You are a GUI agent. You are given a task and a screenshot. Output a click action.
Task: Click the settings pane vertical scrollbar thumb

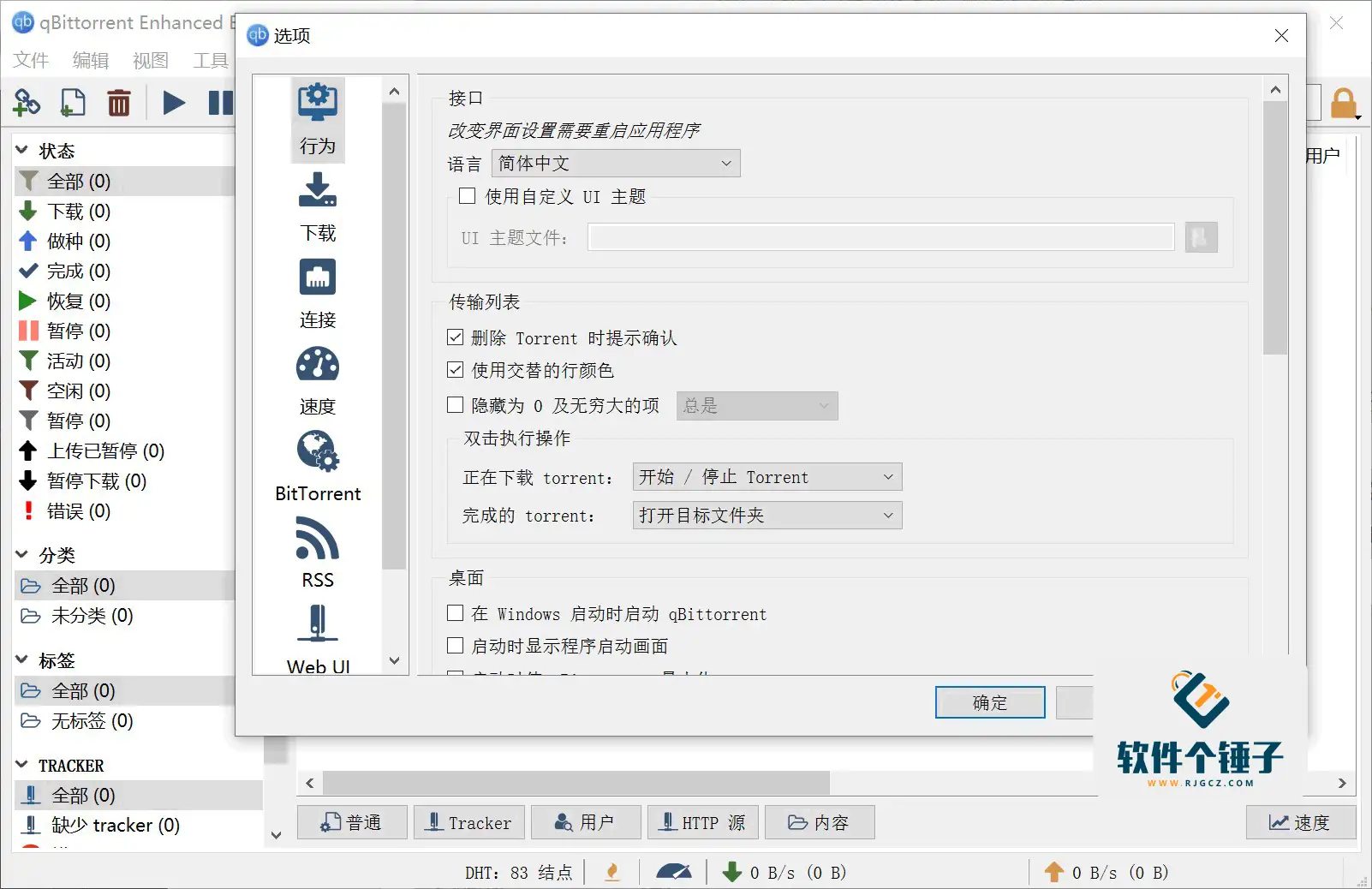point(1275,228)
